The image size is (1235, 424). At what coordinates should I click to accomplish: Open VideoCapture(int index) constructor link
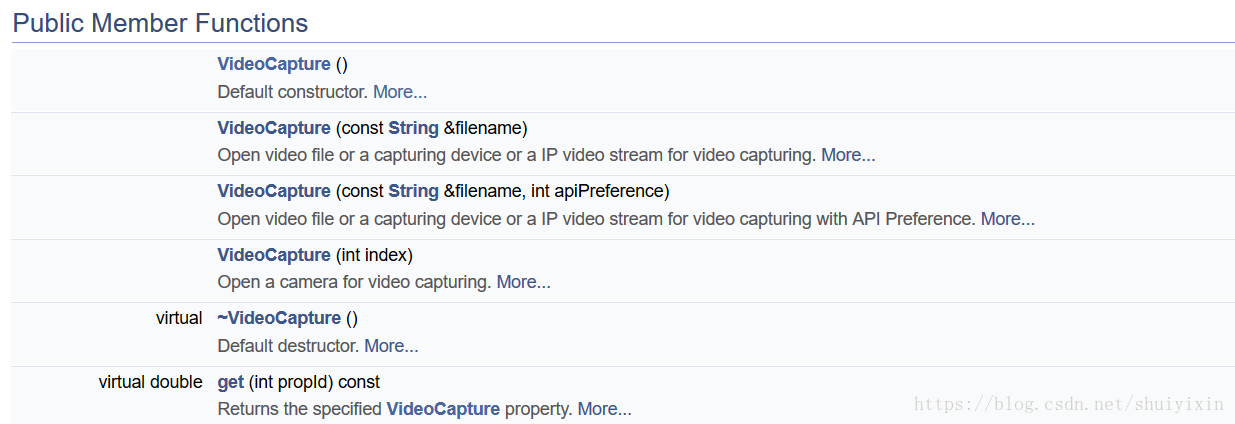[x=273, y=255]
